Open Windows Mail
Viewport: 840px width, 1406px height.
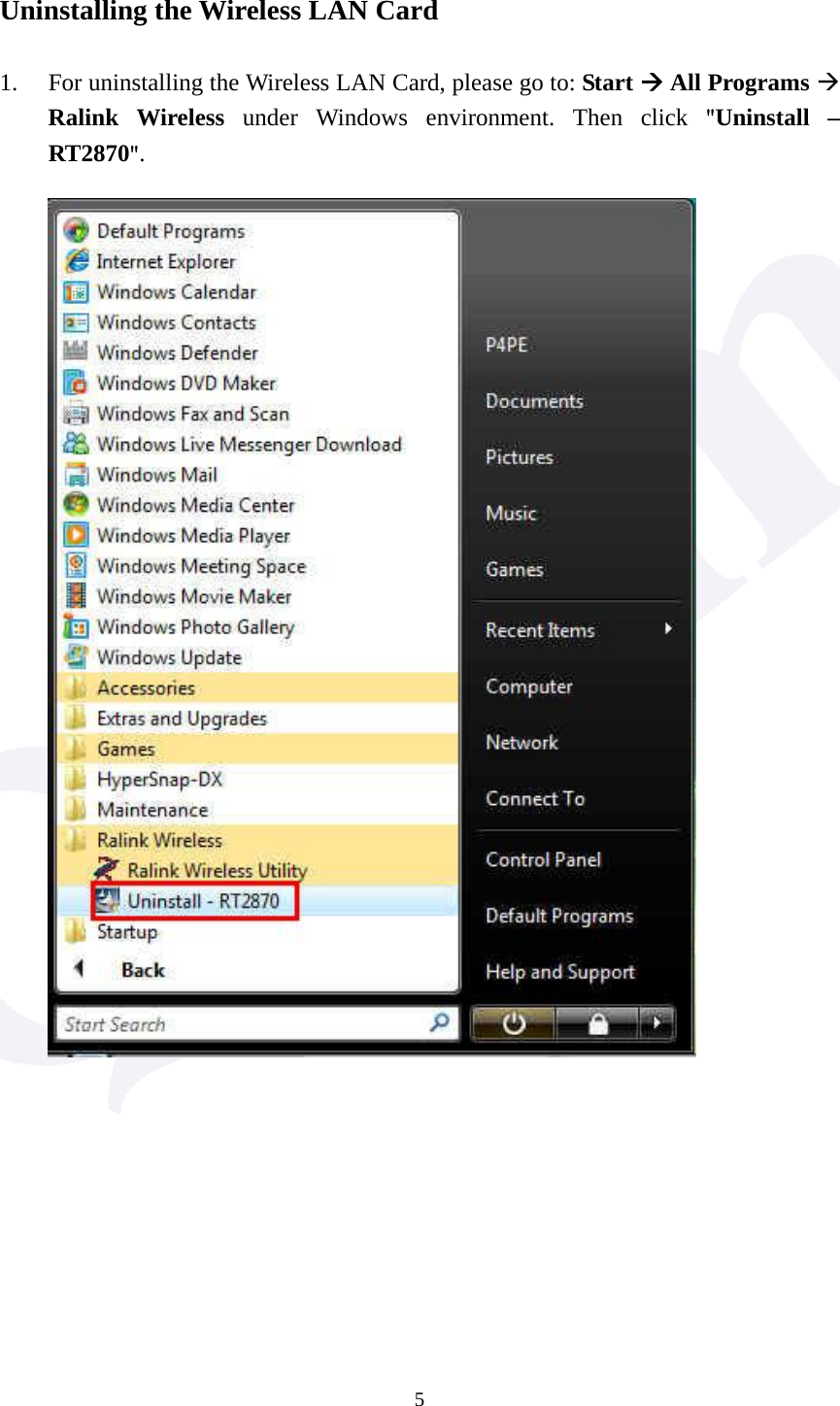(156, 474)
